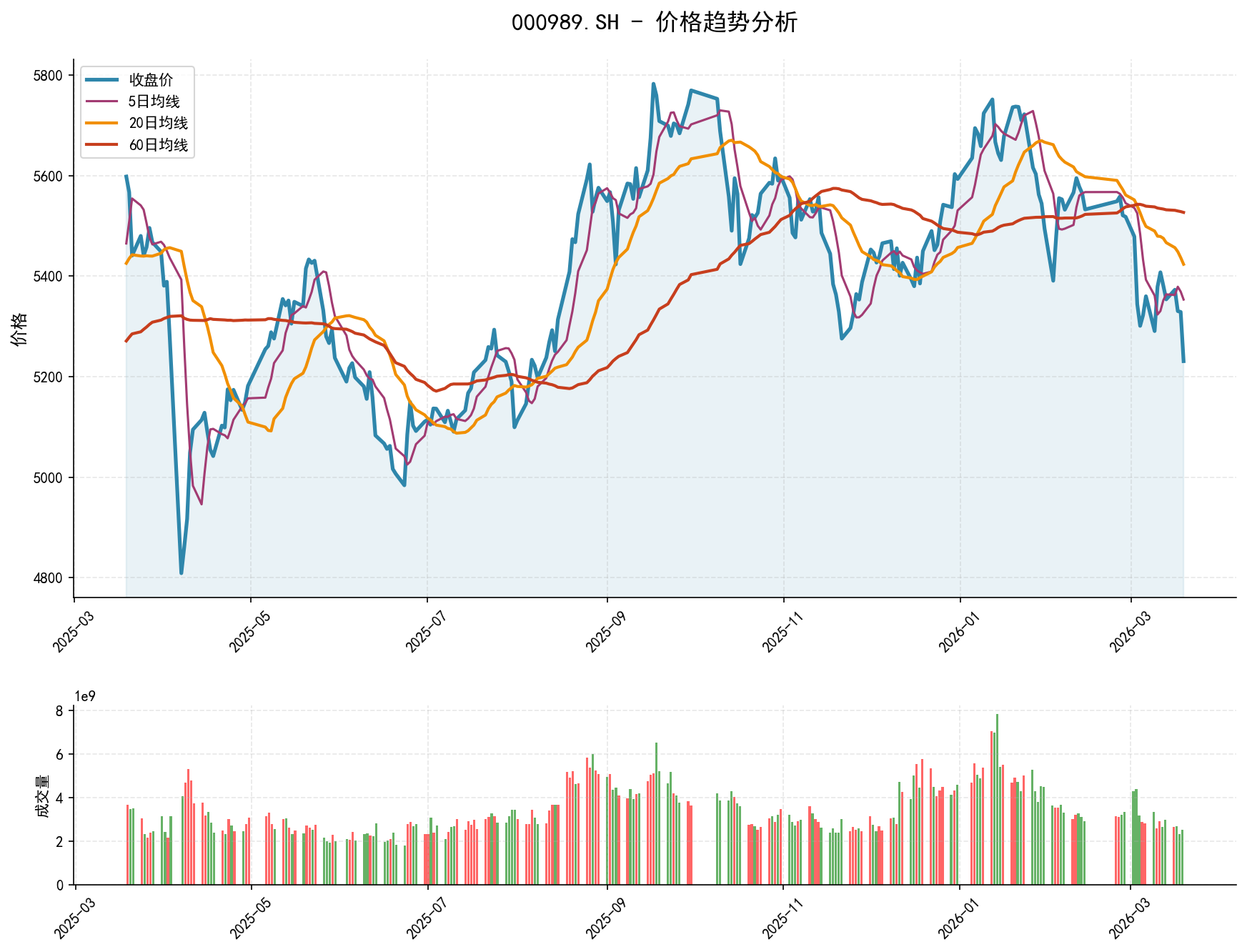Click the 5日均线 legend label
Image resolution: width=1247 pixels, height=952 pixels.
click(154, 101)
